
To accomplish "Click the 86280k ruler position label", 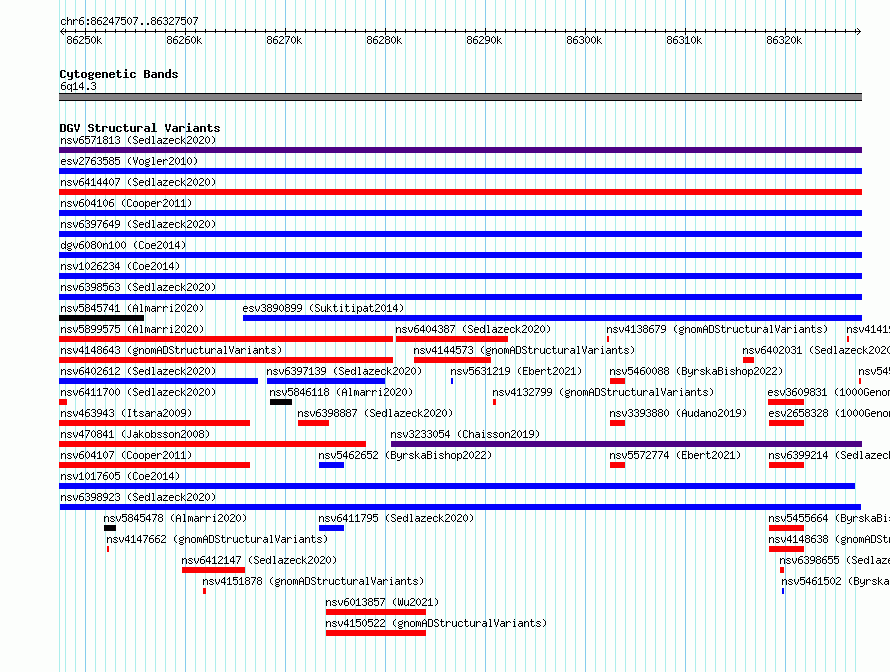I will click(384, 40).
